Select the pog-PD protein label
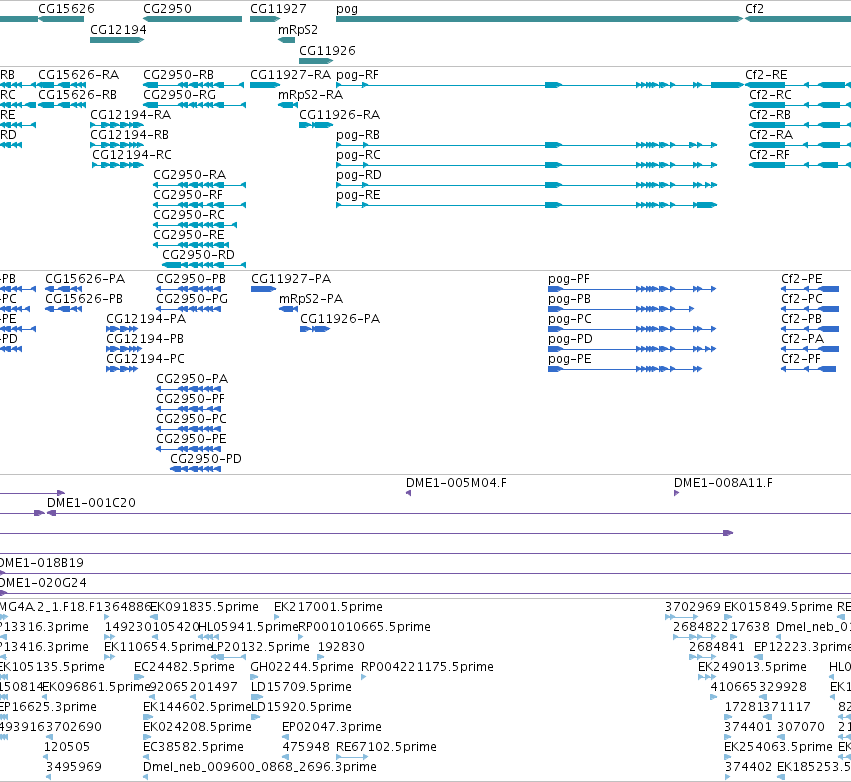 click(570, 339)
